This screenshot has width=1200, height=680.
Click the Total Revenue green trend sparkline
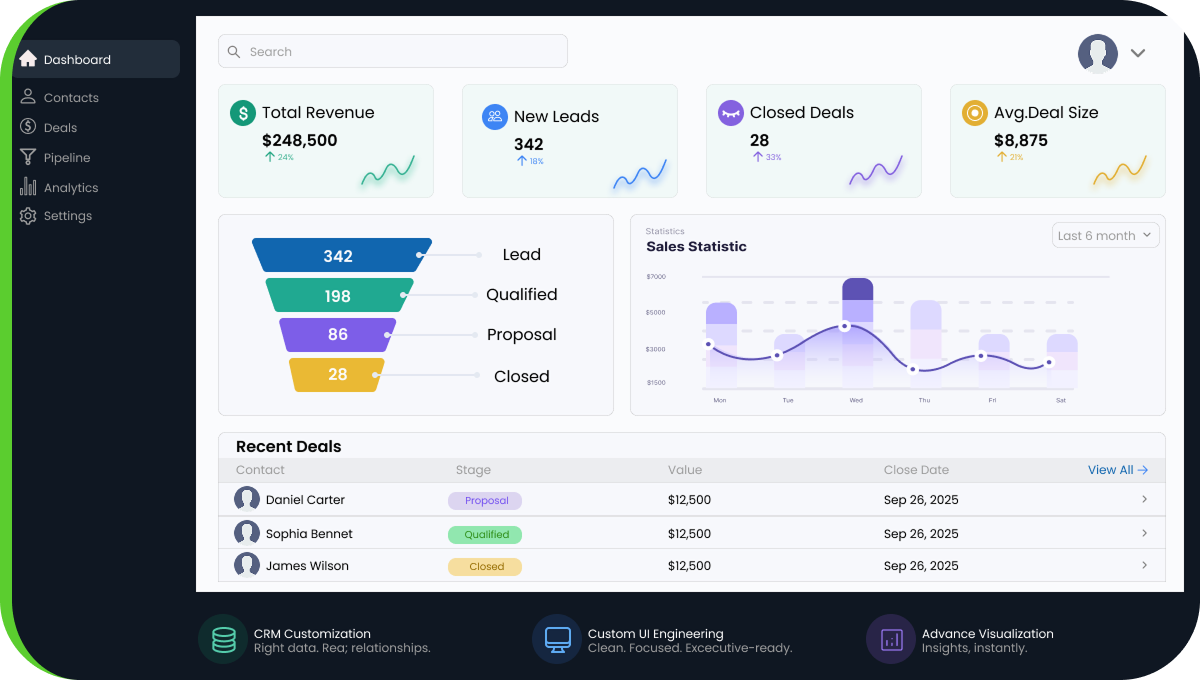pos(388,171)
